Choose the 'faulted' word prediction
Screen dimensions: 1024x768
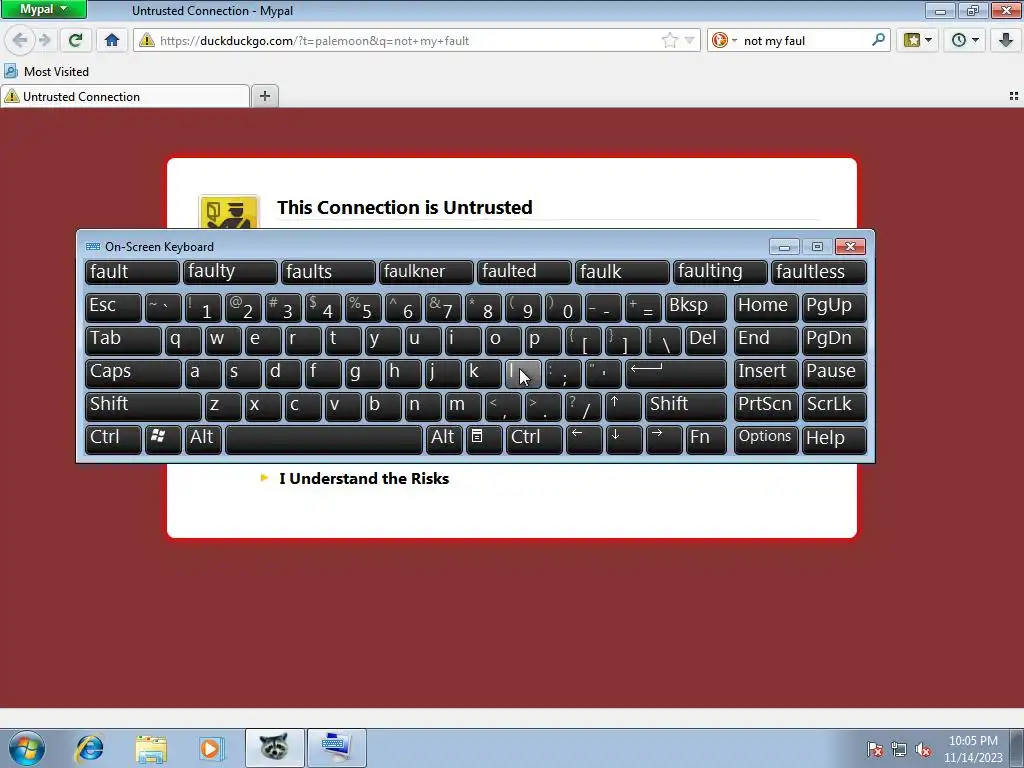524,272
